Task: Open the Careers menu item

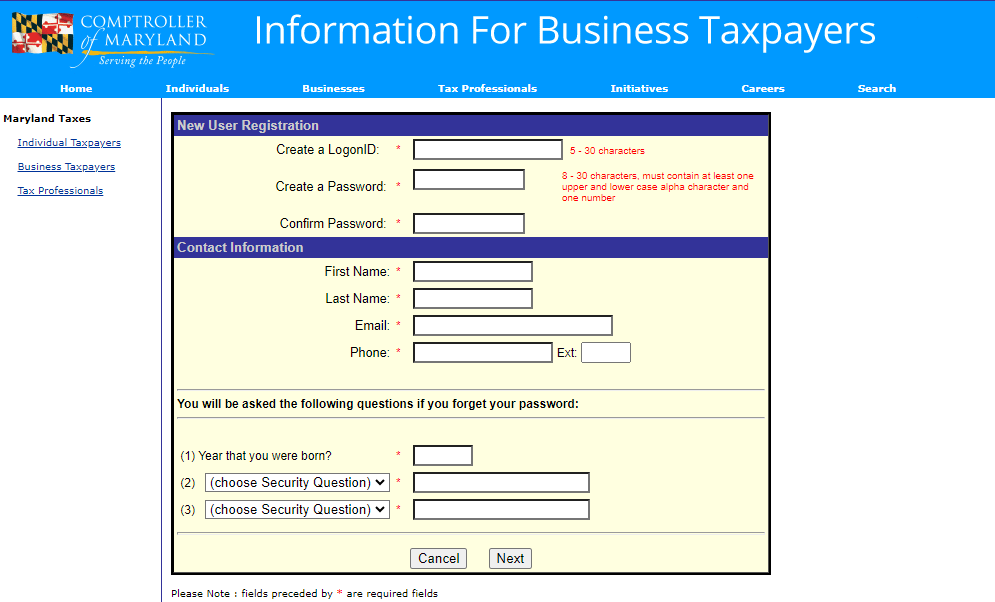Action: tap(763, 88)
